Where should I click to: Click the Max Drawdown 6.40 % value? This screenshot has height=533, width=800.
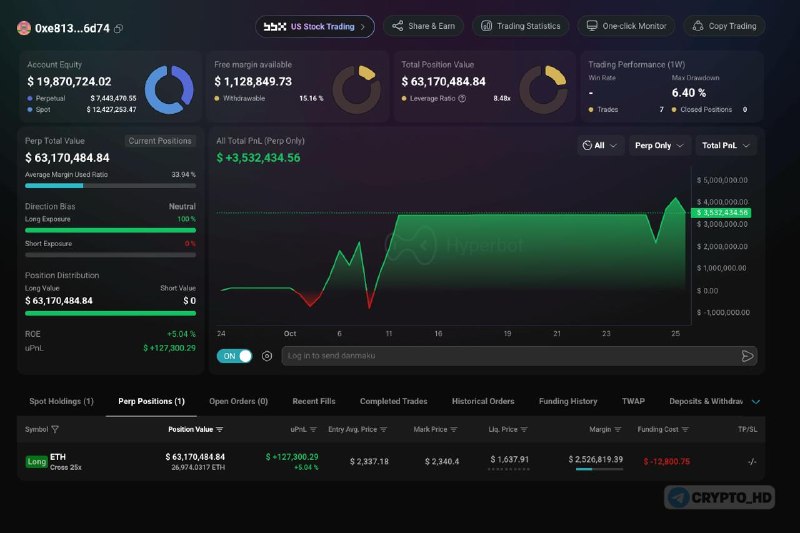click(x=689, y=93)
